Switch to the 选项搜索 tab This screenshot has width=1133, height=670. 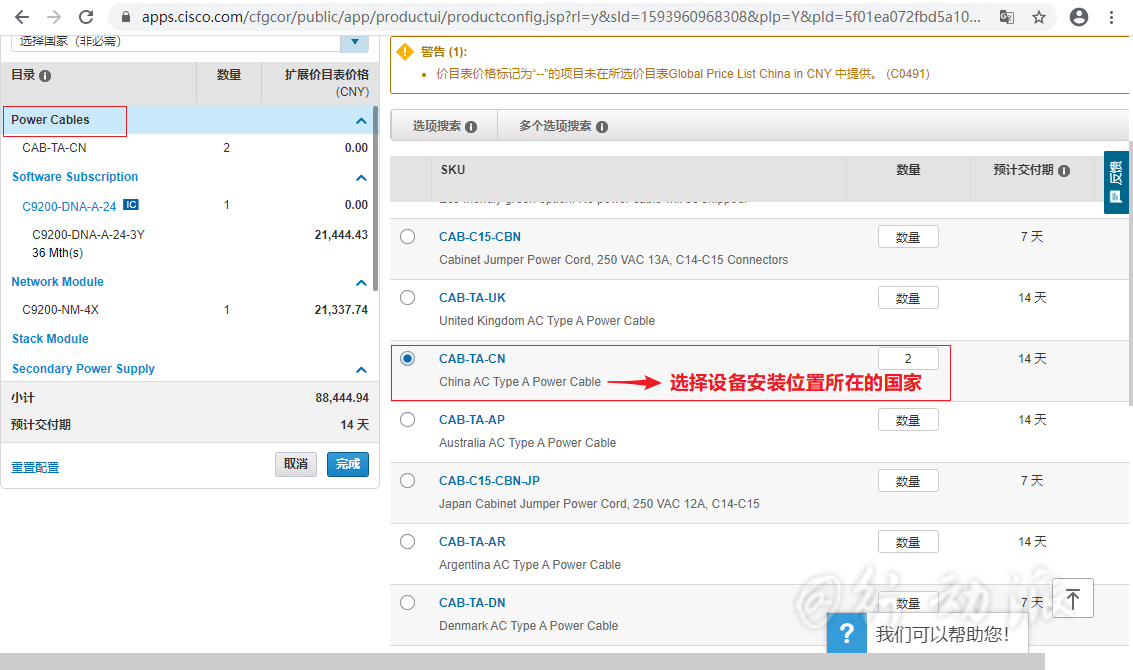click(x=444, y=126)
